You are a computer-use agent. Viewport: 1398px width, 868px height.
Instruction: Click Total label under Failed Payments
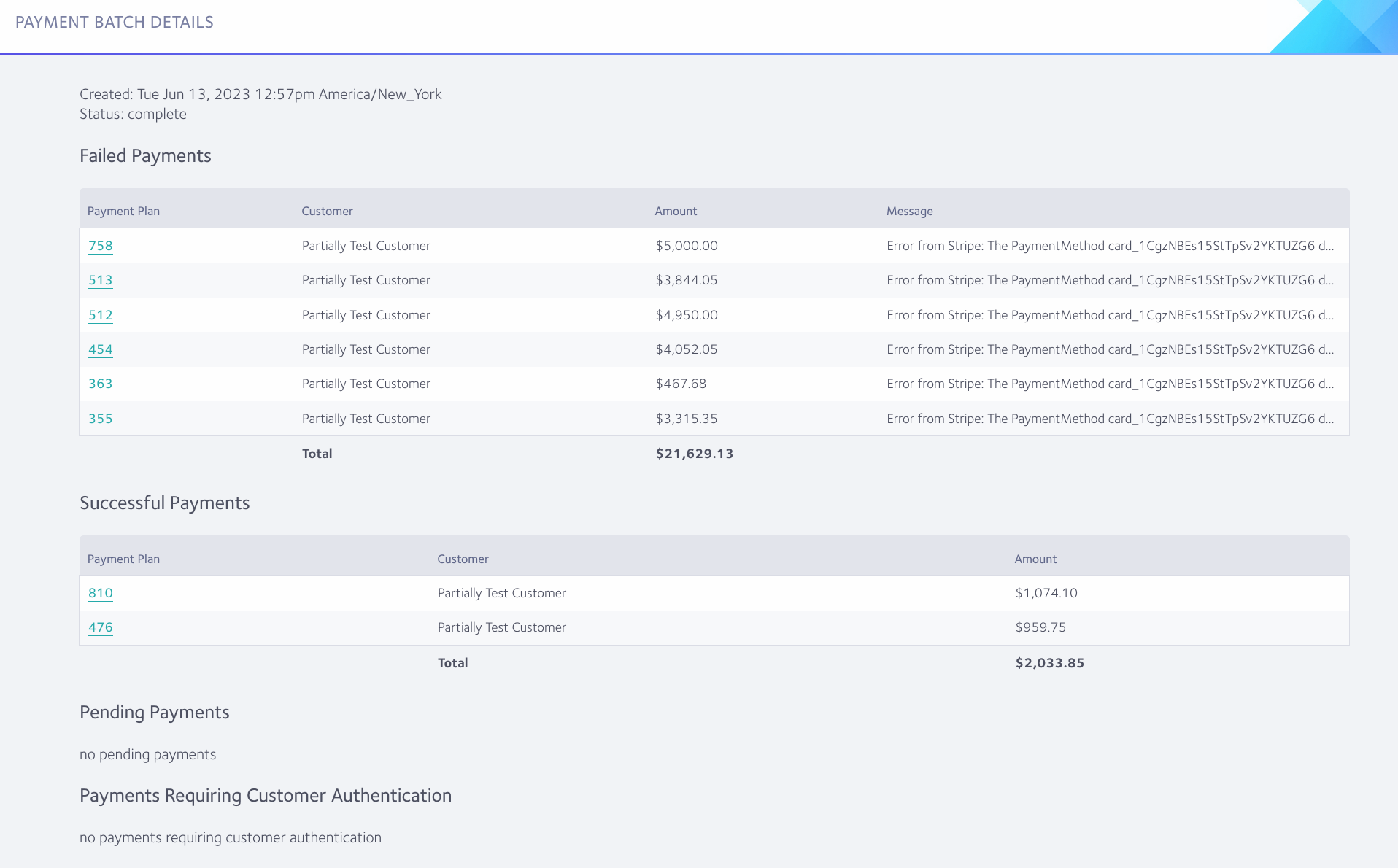317,454
